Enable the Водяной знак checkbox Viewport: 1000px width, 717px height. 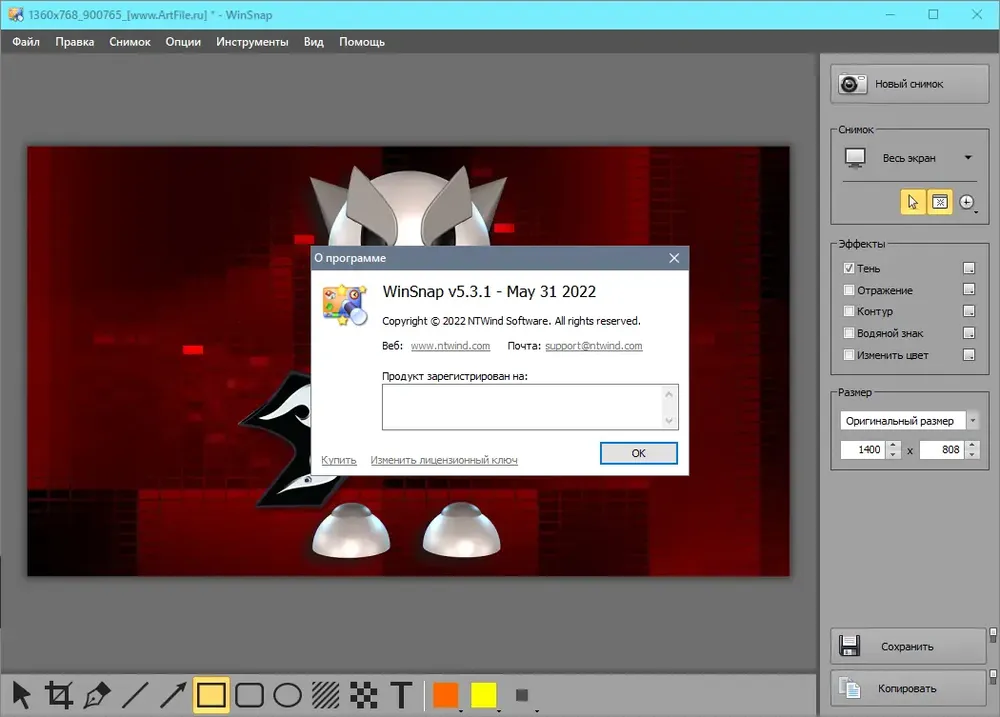tap(849, 333)
